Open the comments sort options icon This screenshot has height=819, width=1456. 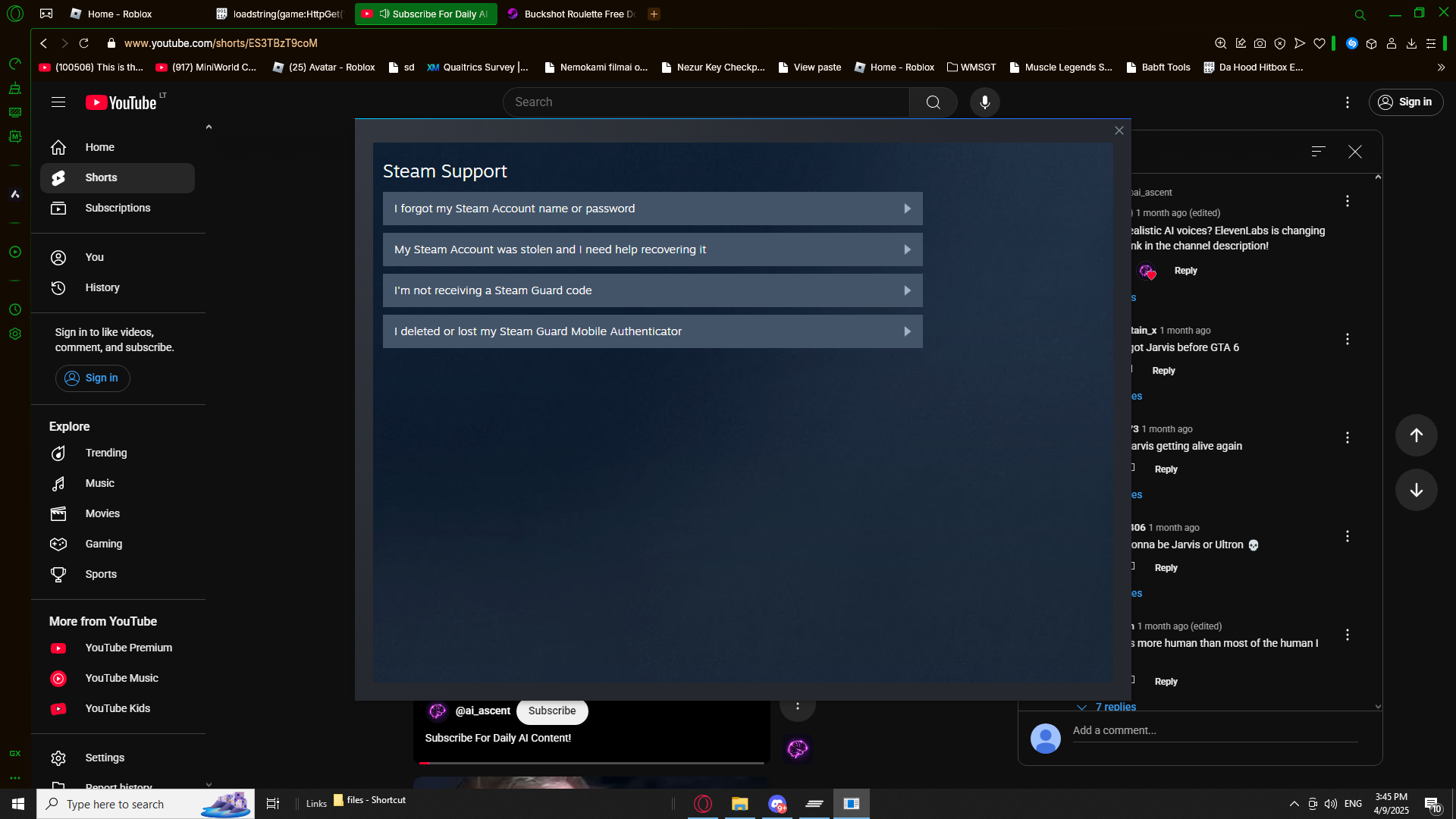(x=1319, y=152)
